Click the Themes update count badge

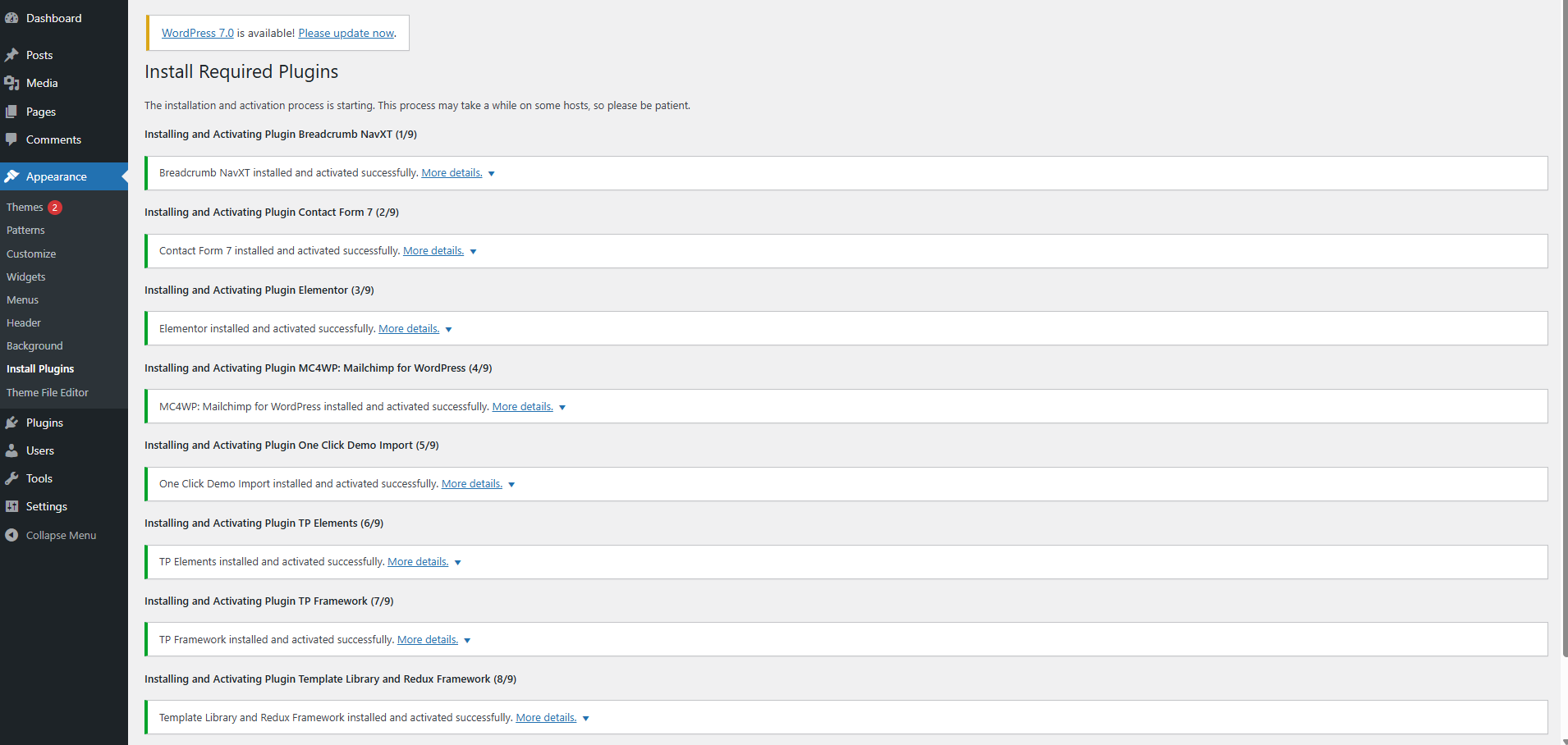point(55,208)
